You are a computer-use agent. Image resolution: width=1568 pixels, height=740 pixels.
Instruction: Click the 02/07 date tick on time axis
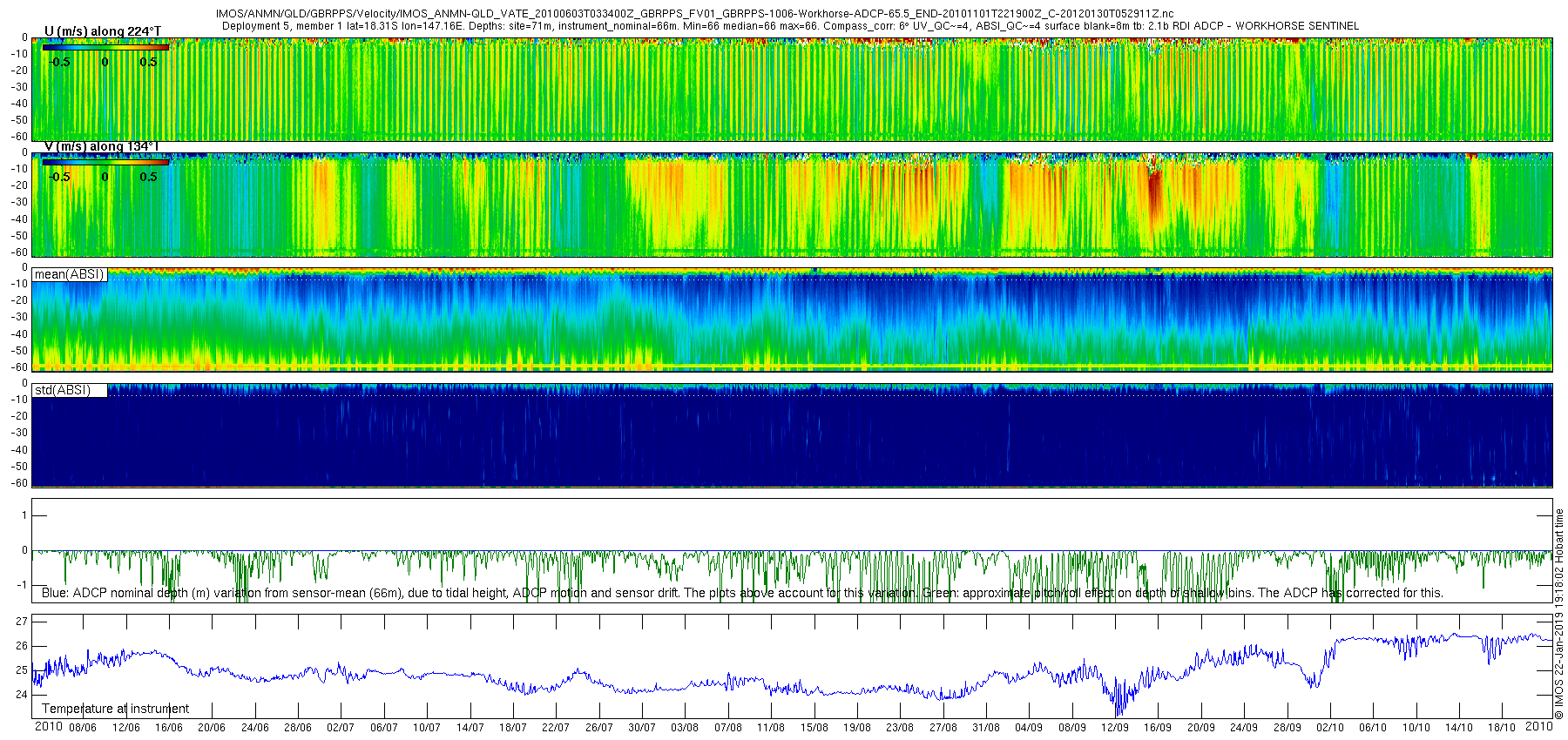click(341, 727)
